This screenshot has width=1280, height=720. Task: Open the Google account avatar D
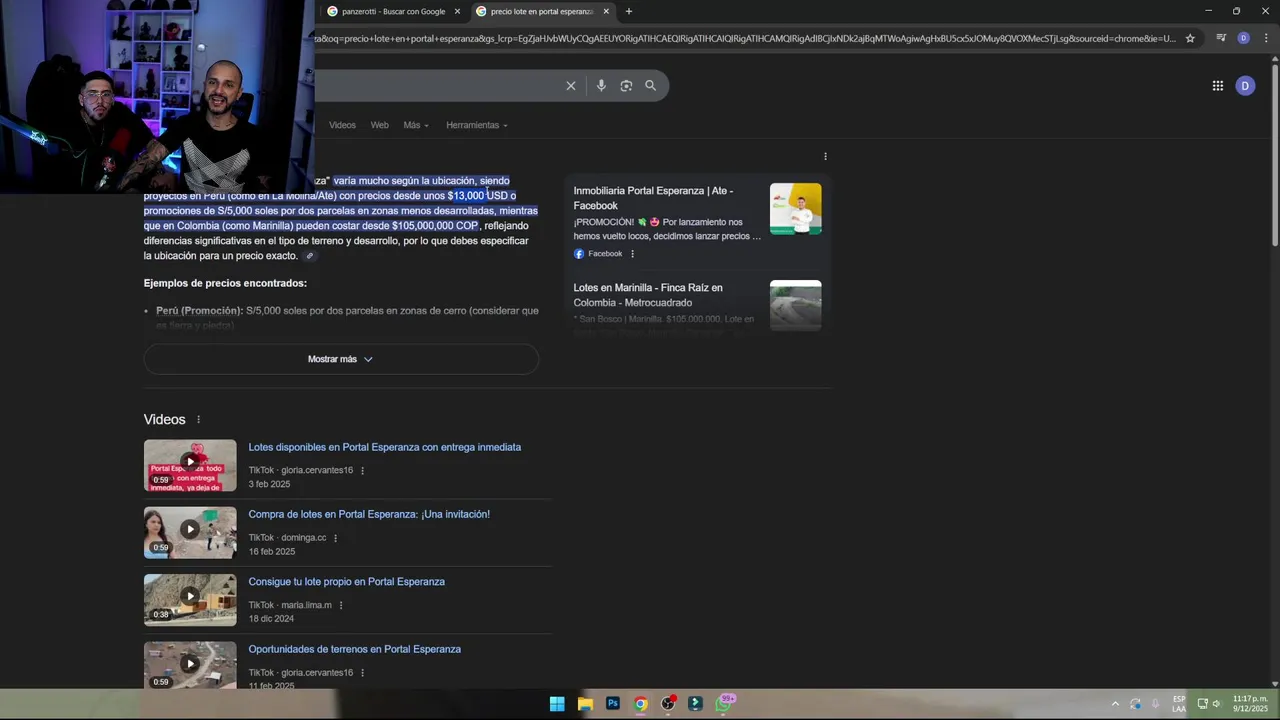[1245, 86]
